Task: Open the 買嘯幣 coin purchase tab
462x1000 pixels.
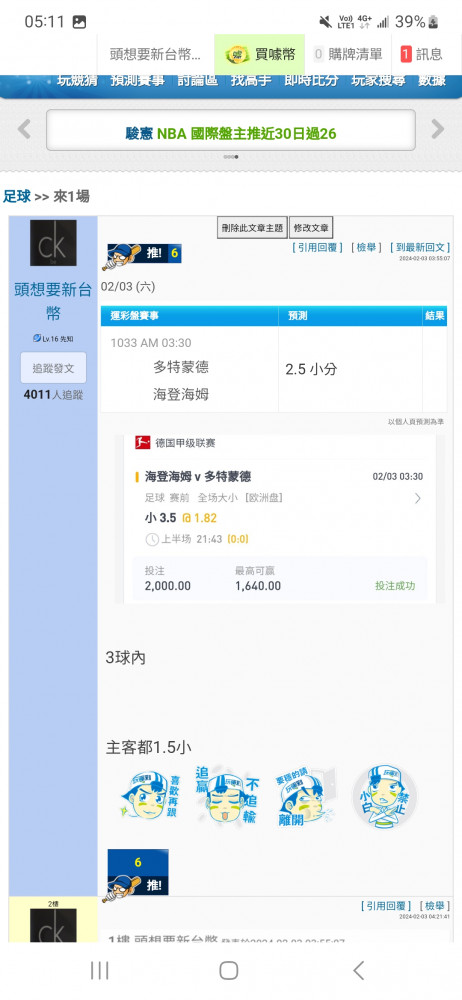Action: 259,54
